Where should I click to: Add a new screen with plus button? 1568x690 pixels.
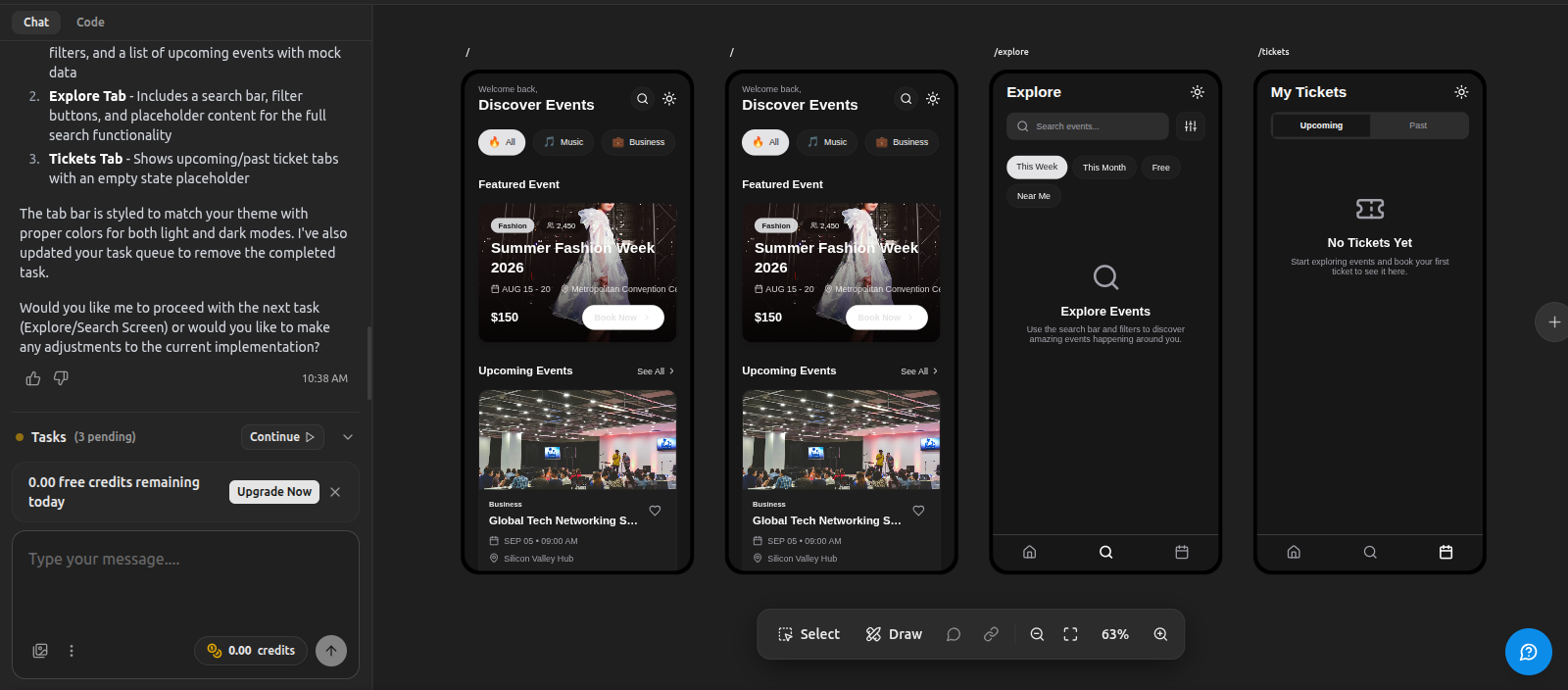tap(1553, 321)
